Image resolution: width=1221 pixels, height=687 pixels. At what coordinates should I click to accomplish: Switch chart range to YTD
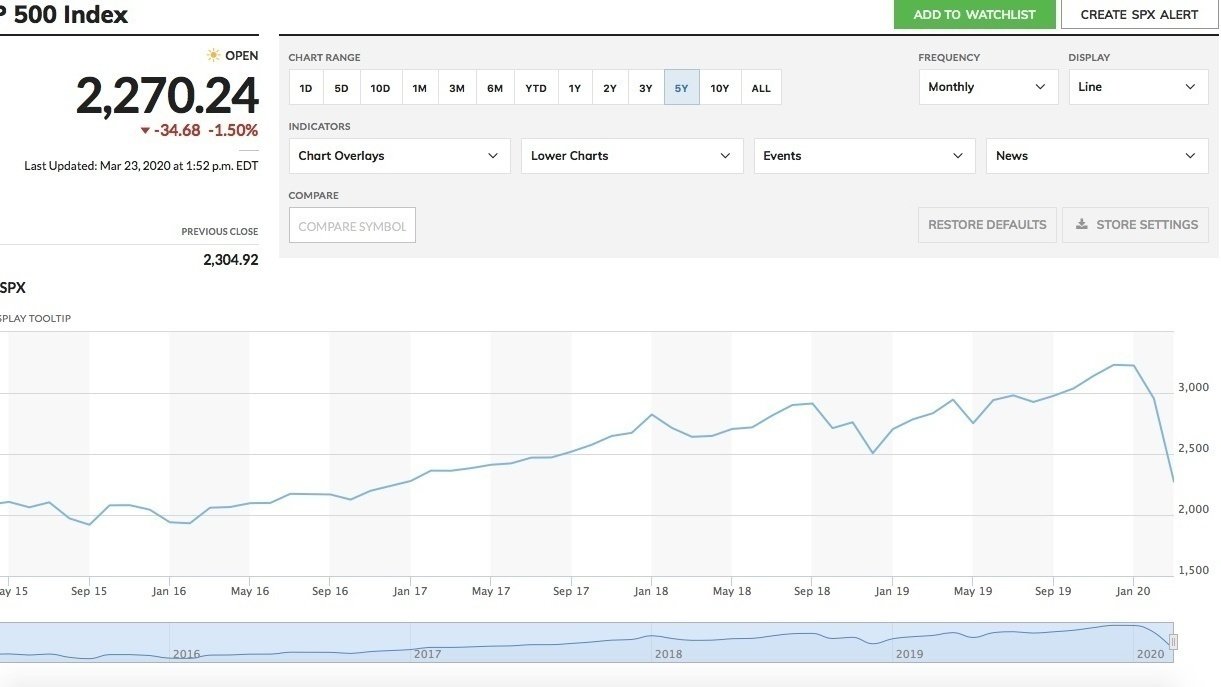(536, 88)
